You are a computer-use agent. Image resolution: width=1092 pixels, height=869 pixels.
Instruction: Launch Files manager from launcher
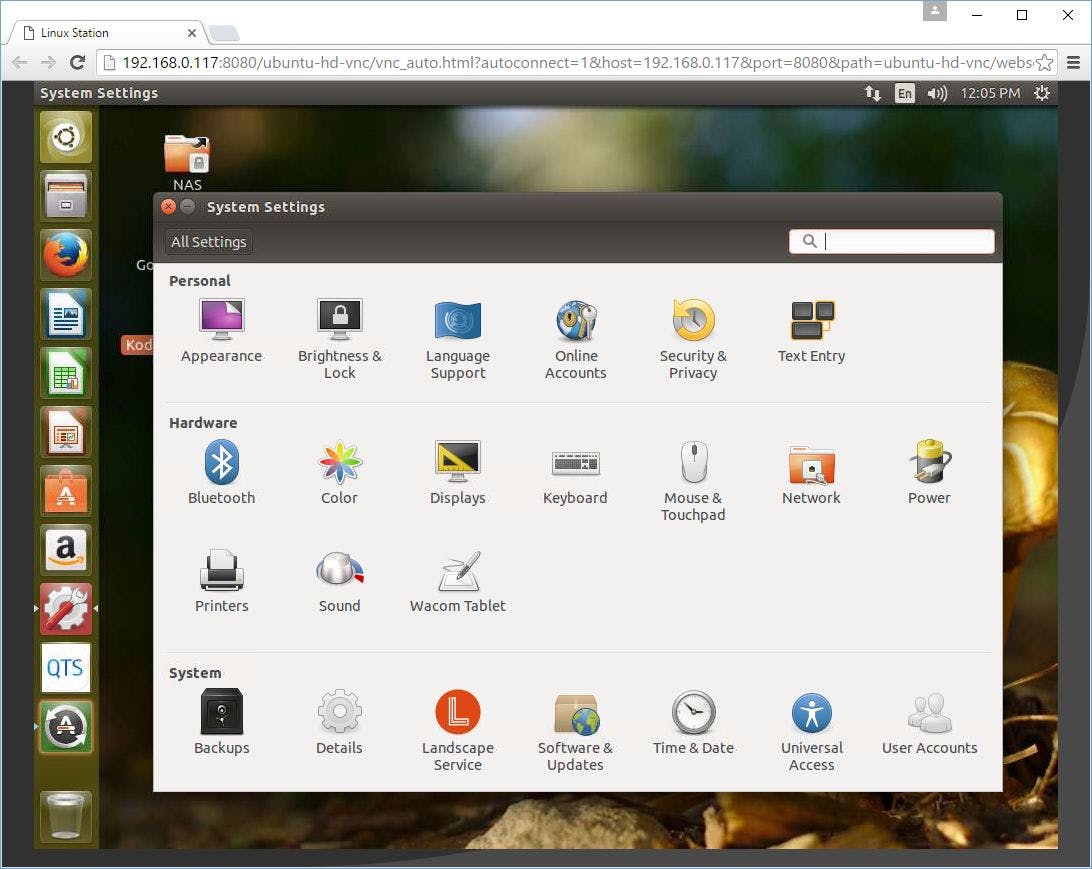[65, 196]
